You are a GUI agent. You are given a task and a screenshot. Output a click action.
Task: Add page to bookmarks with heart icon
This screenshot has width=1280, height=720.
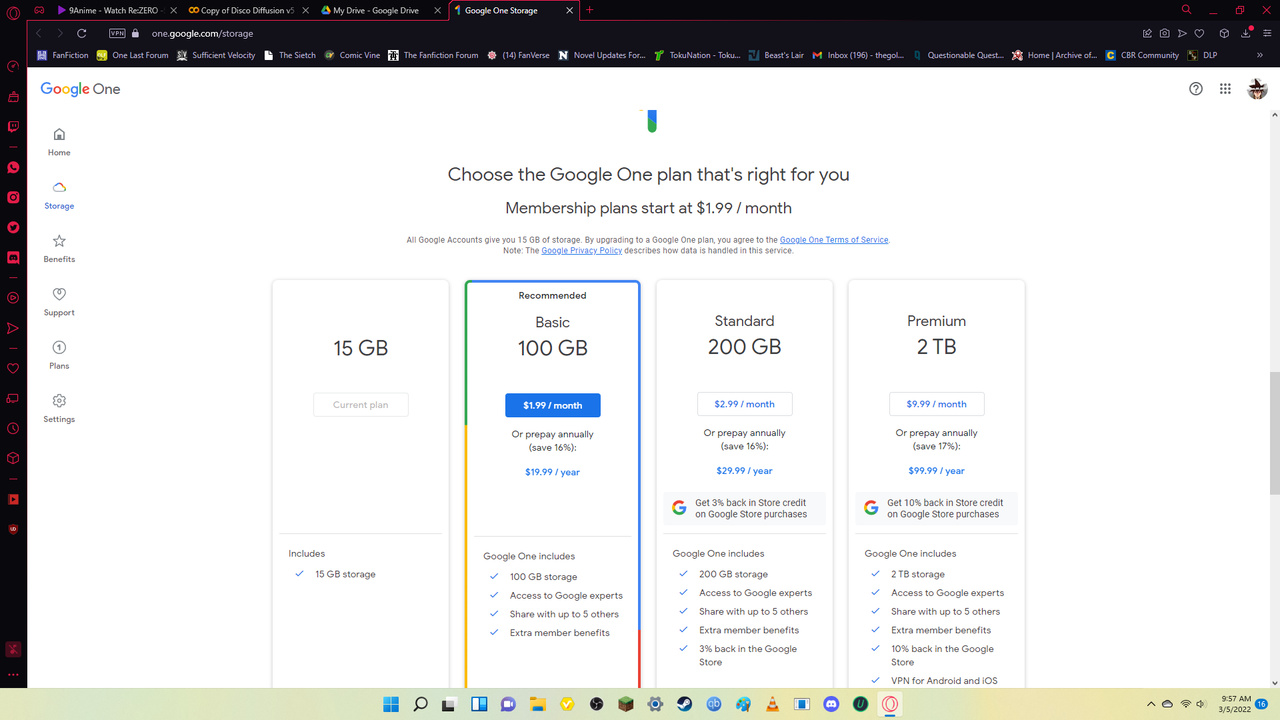click(x=1198, y=33)
